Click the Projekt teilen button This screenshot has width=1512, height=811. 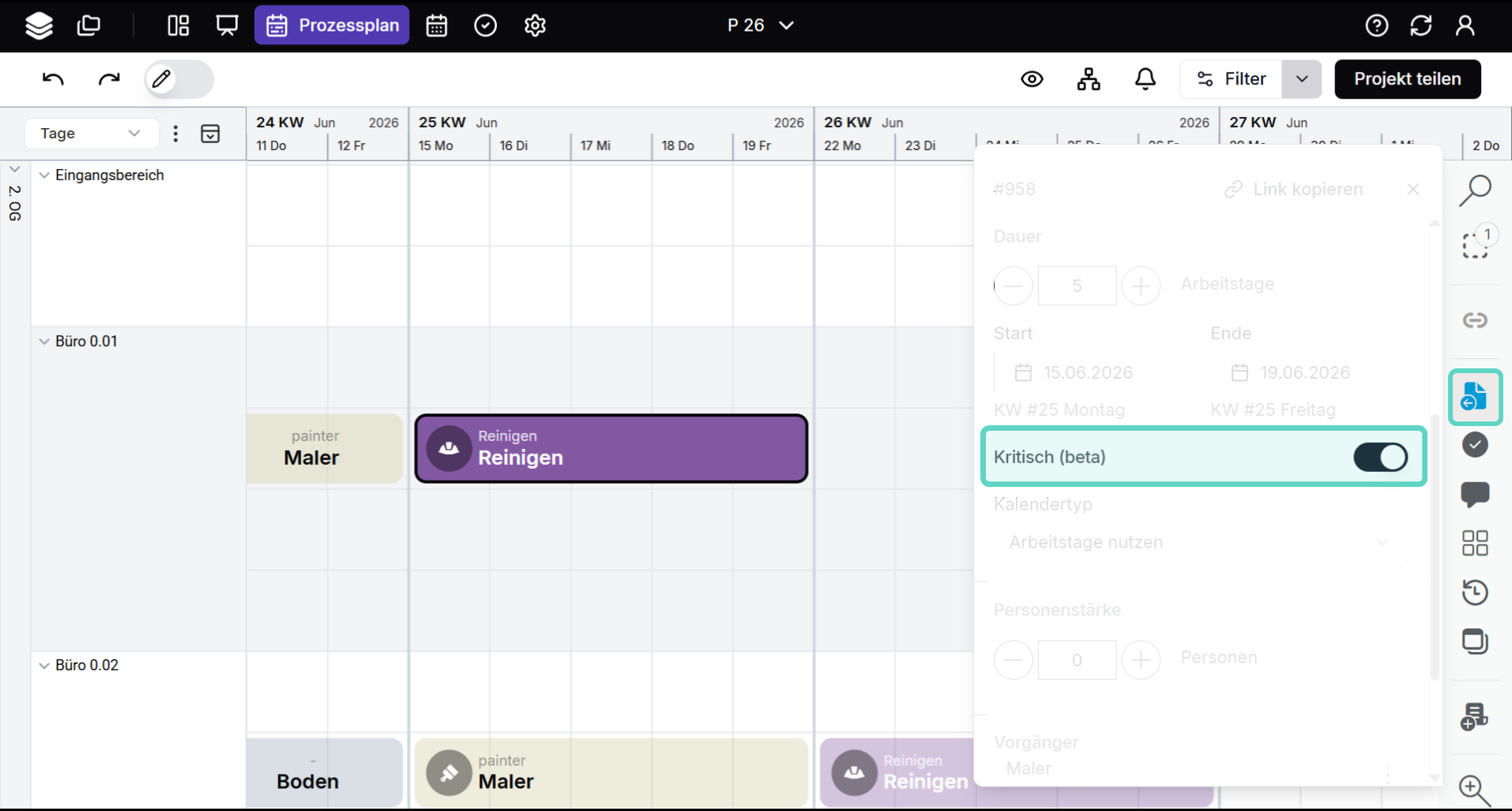point(1407,79)
